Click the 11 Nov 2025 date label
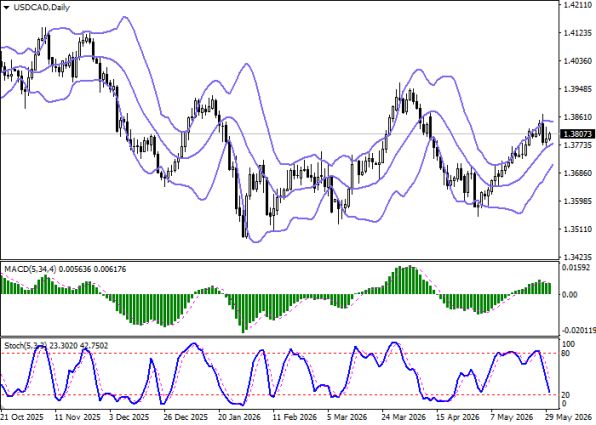The height and width of the screenshot is (425, 596). click(78, 417)
